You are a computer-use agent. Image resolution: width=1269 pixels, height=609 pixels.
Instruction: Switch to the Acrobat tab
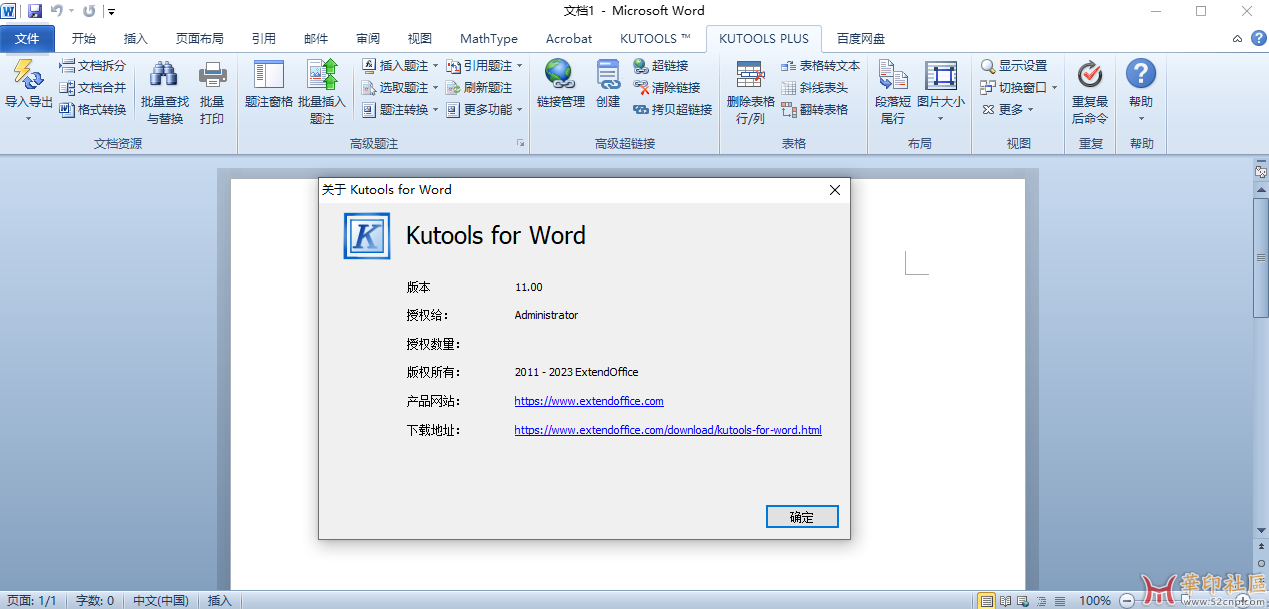[x=569, y=39]
